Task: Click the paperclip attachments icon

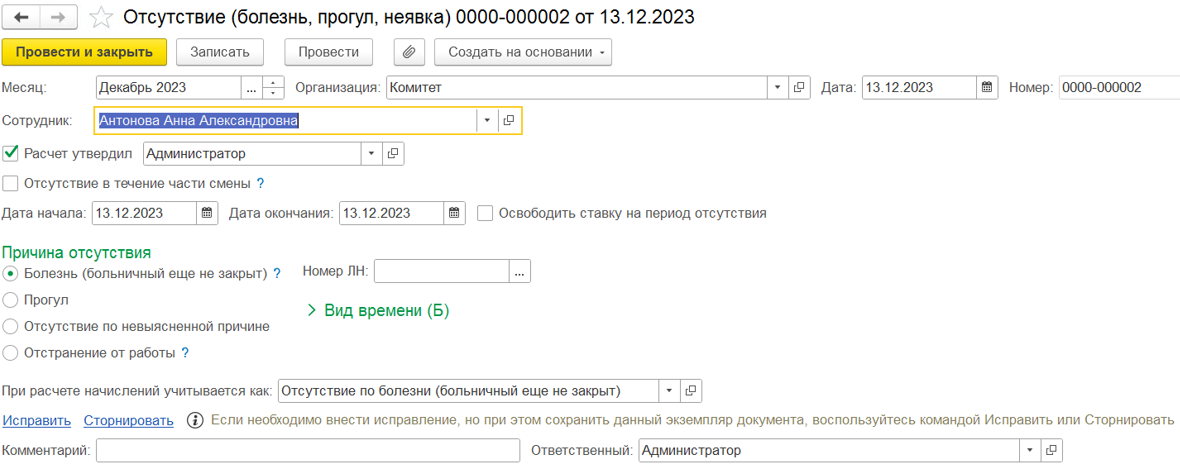Action: pyautogui.click(x=409, y=52)
